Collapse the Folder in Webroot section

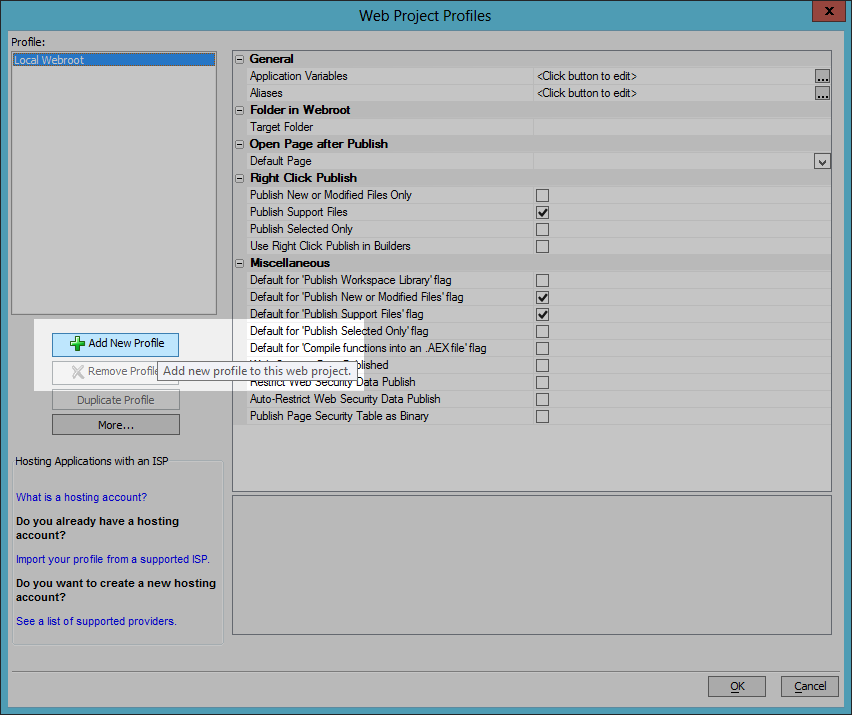coord(240,110)
